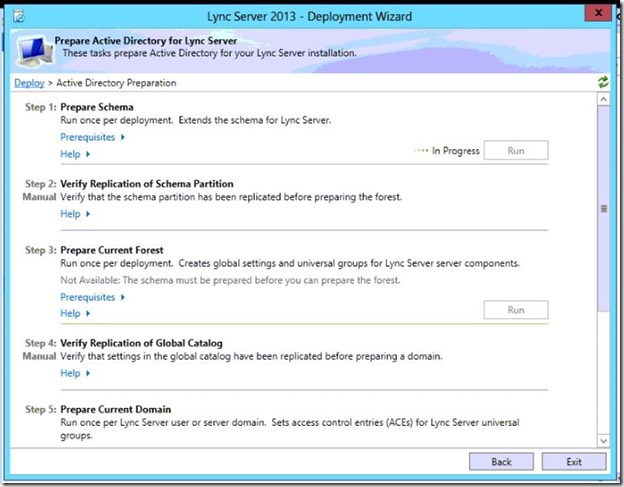Click the Exit button
Viewport: 624px width, 487px height.
[574, 462]
